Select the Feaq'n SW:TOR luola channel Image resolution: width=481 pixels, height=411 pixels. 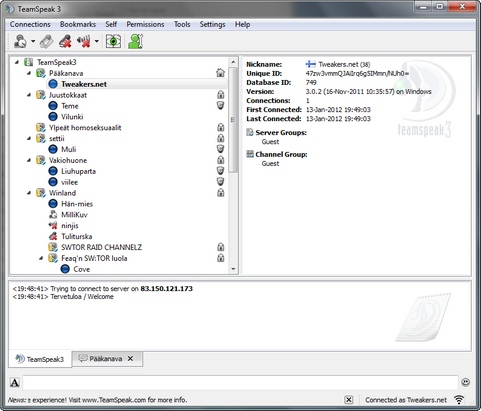pyautogui.click(x=94, y=258)
